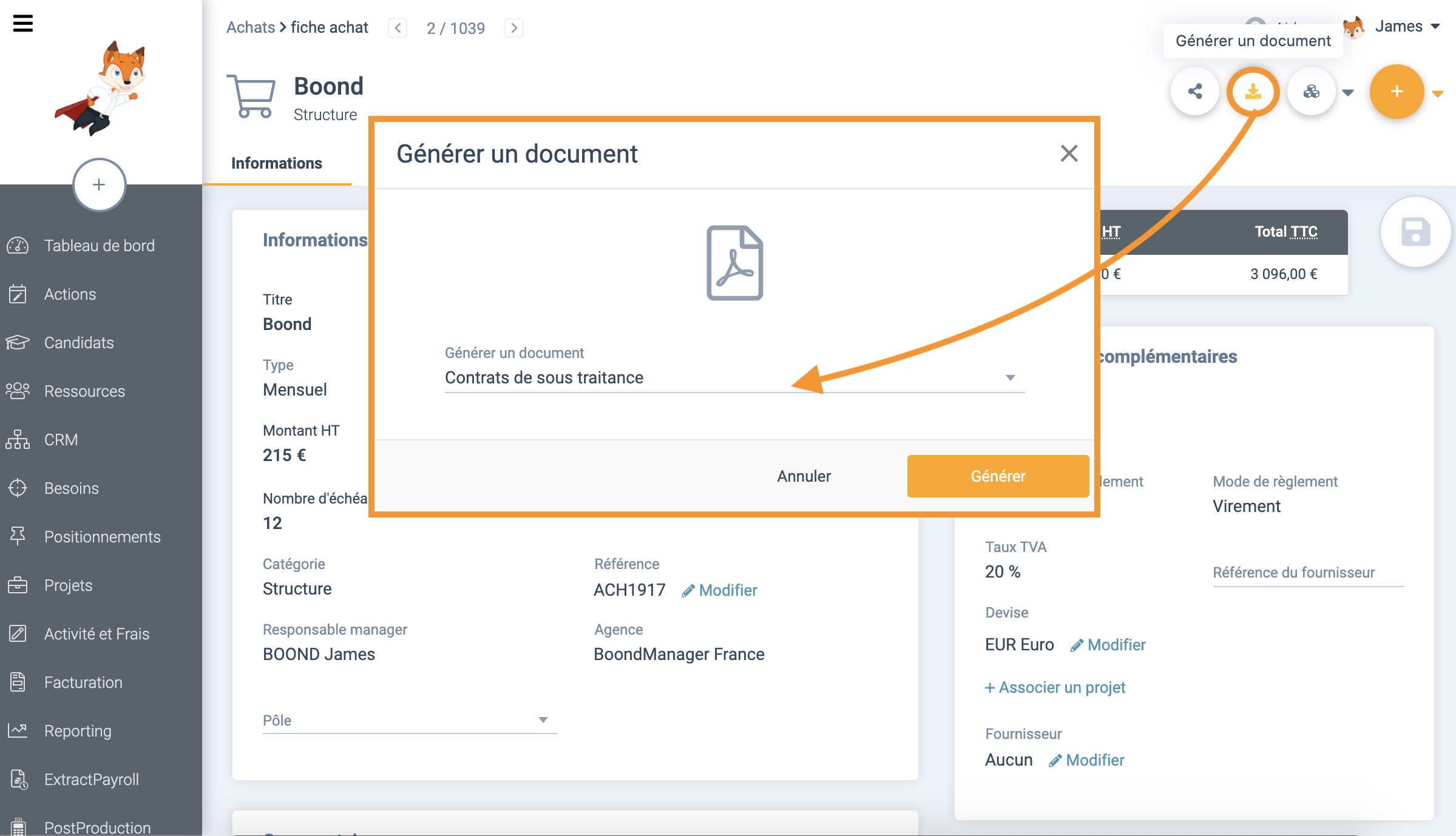Click the James fox avatar
This screenshot has height=836, width=1456.
point(1353,28)
